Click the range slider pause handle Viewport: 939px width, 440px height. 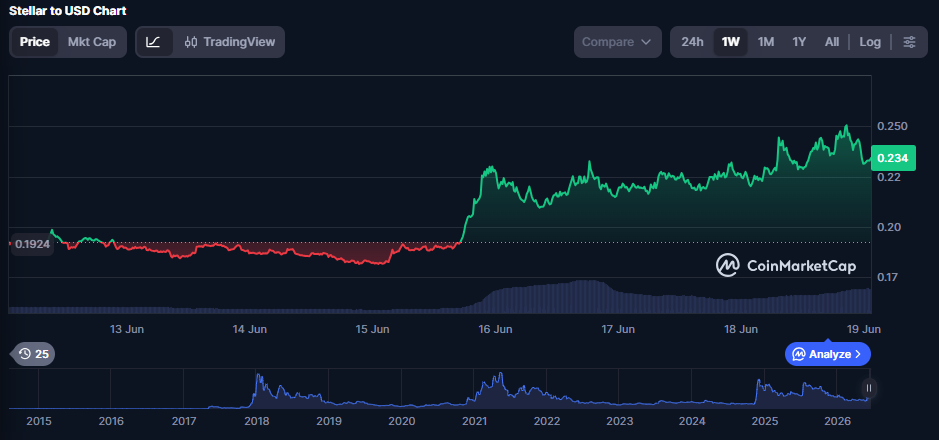tap(869, 388)
